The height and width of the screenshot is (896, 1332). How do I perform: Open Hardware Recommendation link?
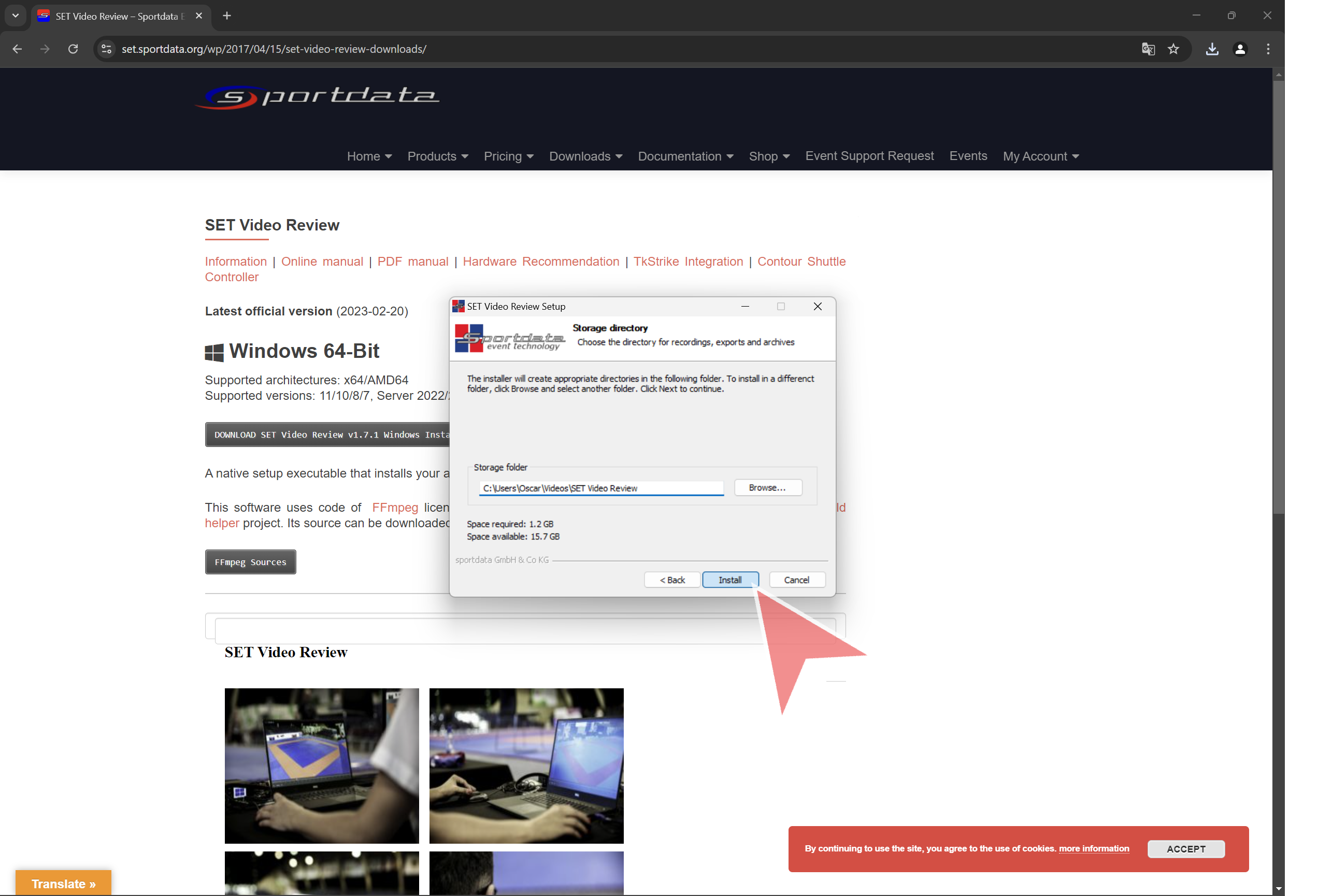(541, 261)
